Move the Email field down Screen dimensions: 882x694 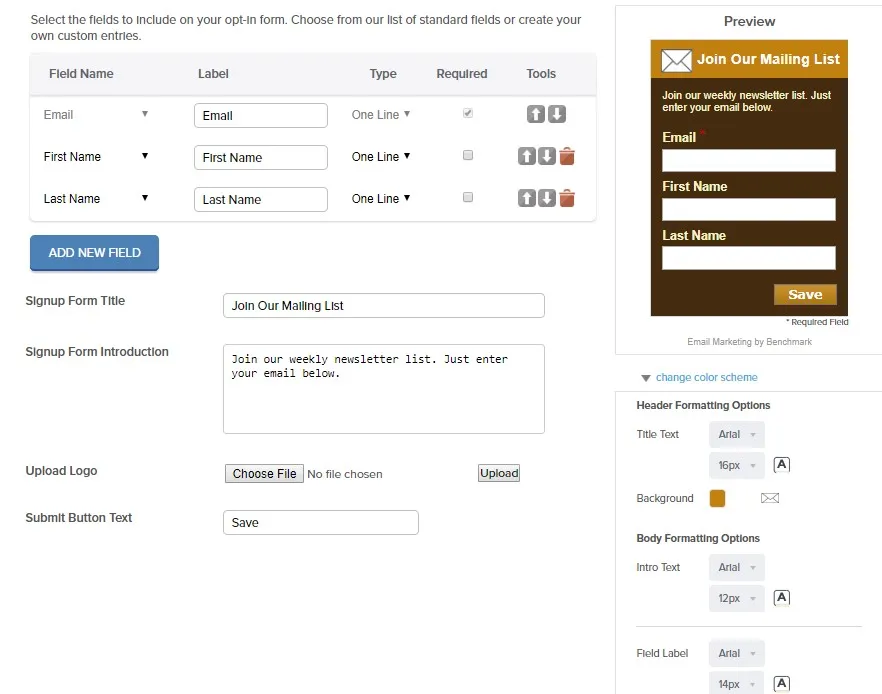point(557,114)
